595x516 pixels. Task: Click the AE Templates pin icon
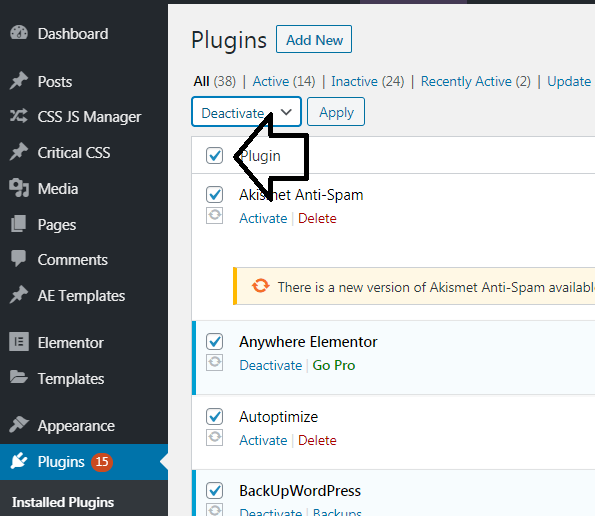19,295
